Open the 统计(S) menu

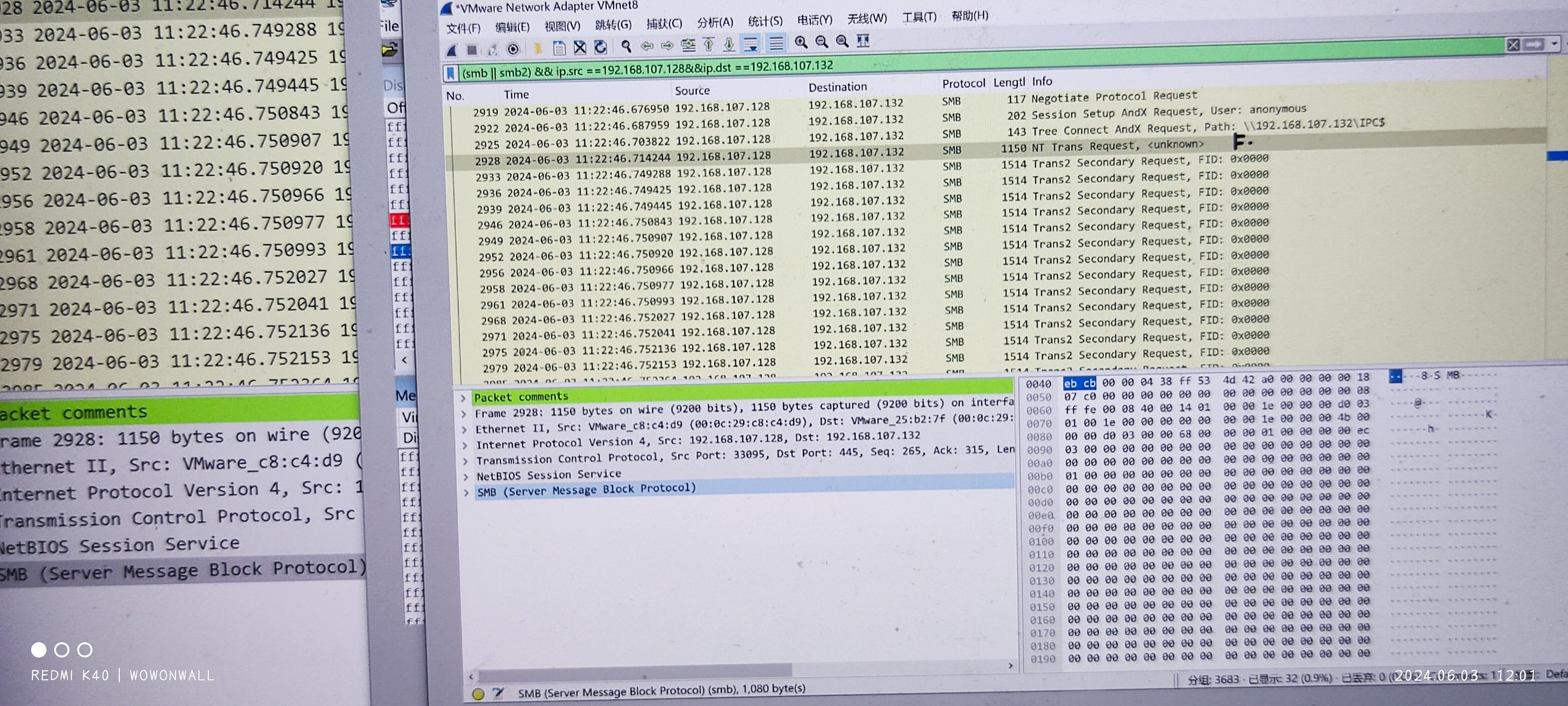tap(764, 21)
